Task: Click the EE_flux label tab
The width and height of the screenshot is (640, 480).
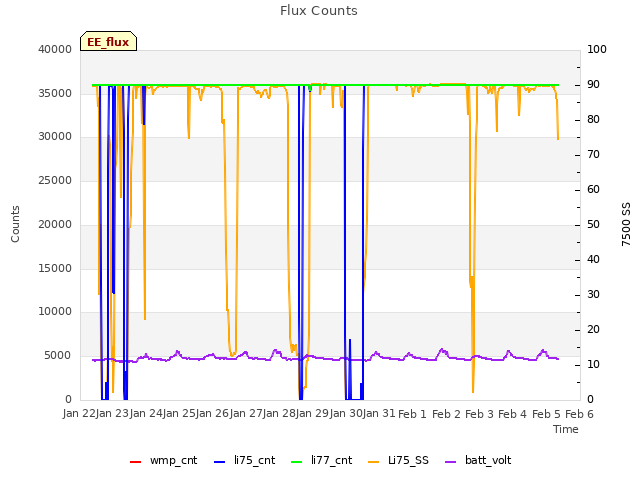Action: coord(108,41)
